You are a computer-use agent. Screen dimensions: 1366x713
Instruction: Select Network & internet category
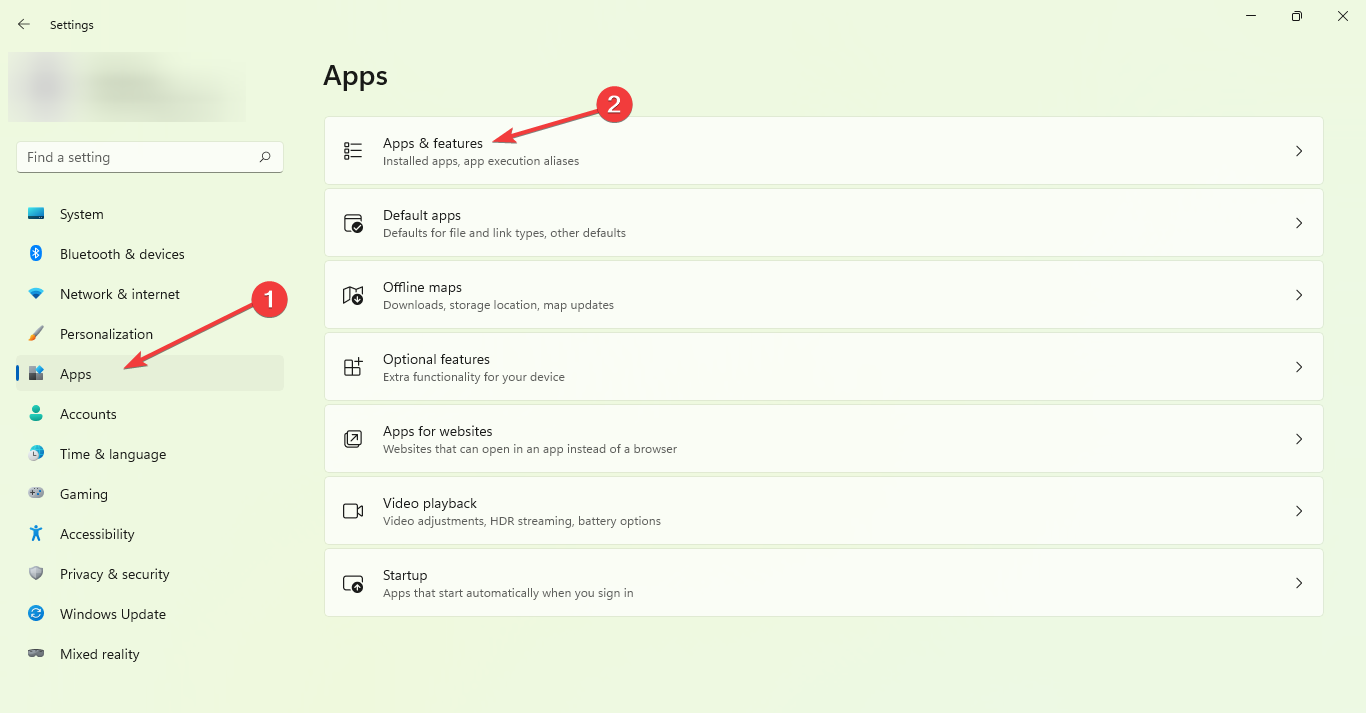pos(150,294)
